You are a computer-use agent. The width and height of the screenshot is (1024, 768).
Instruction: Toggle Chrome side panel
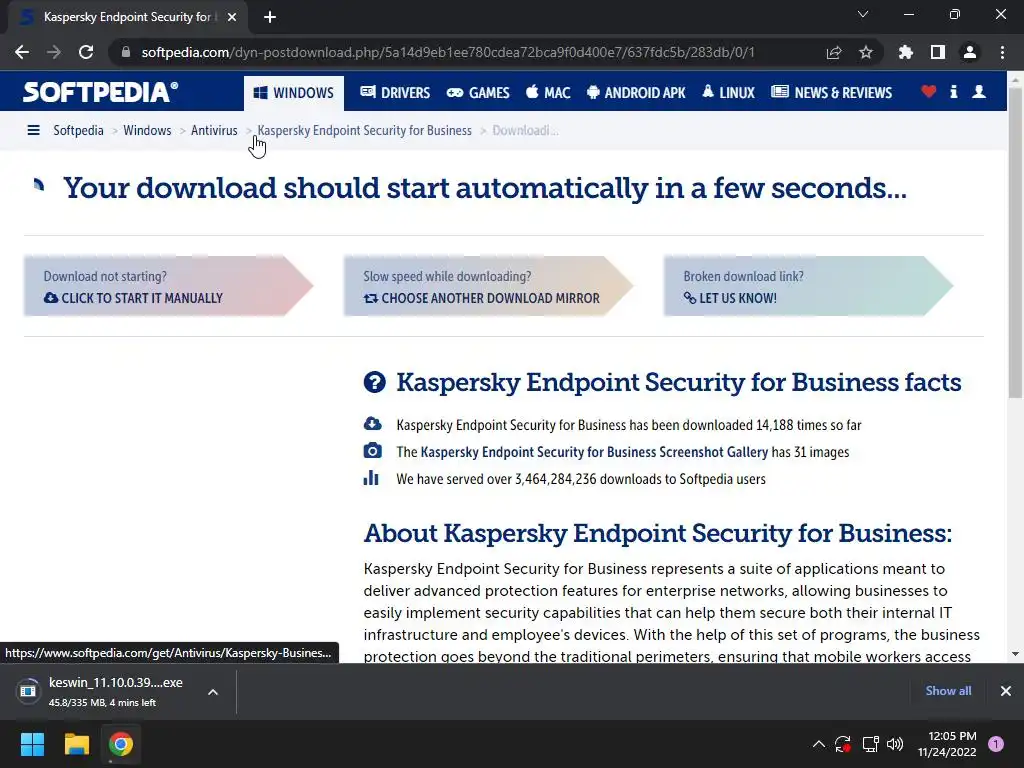(x=938, y=52)
